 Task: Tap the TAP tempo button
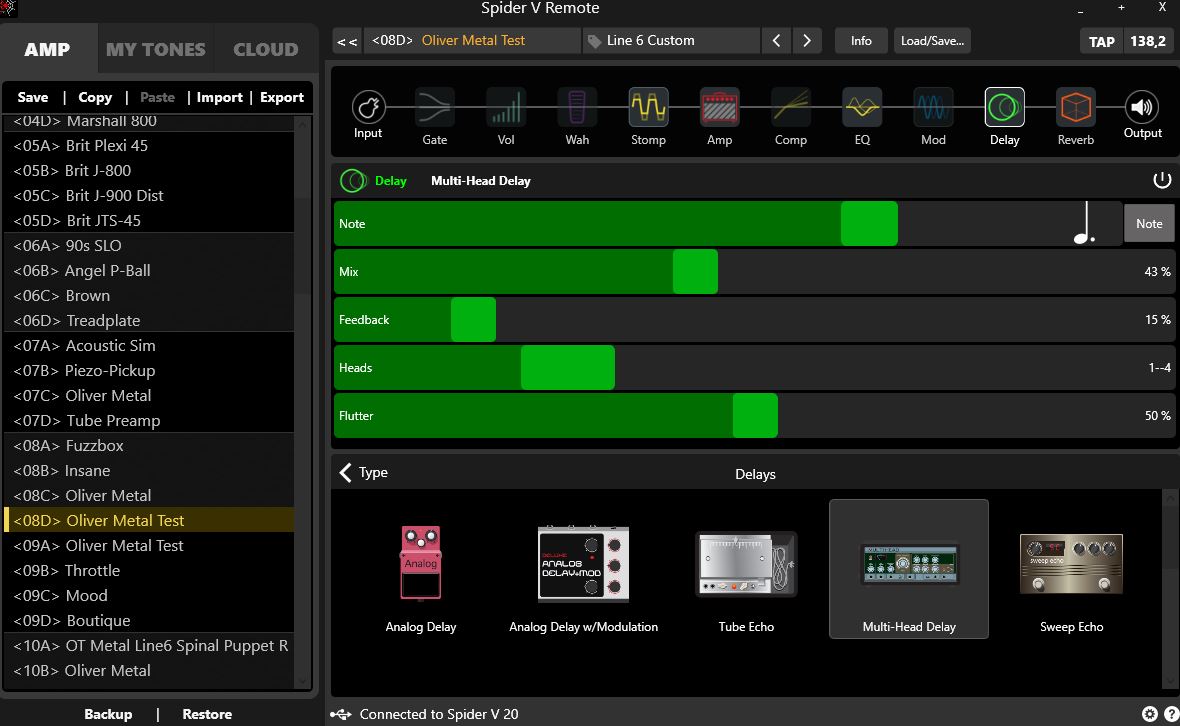click(x=1102, y=41)
